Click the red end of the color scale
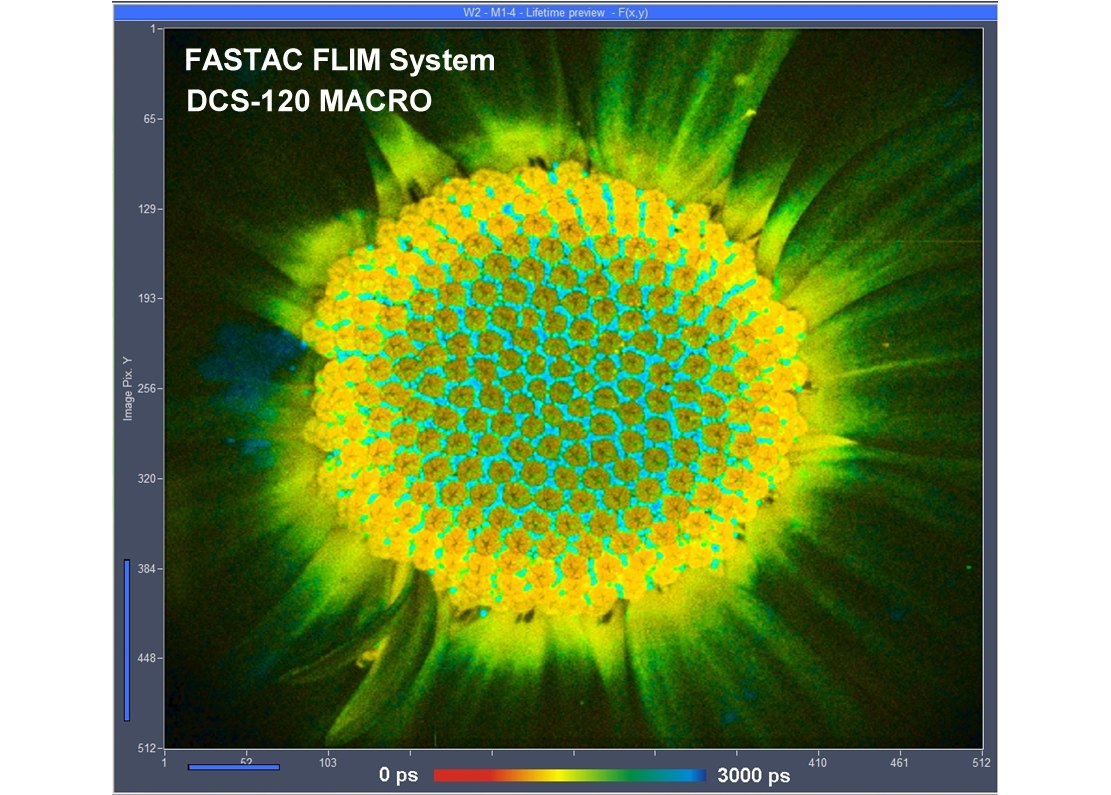This screenshot has width=1111, height=795. click(448, 773)
